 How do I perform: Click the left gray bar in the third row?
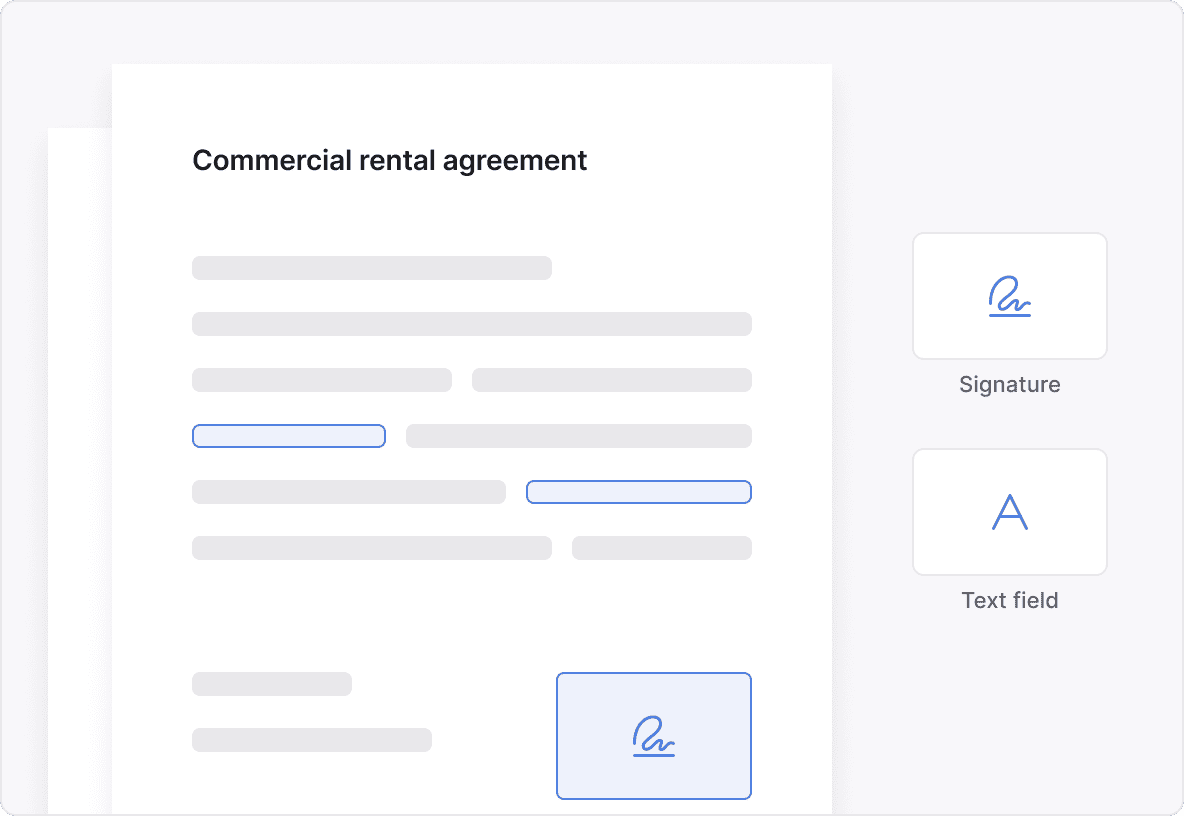click(x=321, y=380)
